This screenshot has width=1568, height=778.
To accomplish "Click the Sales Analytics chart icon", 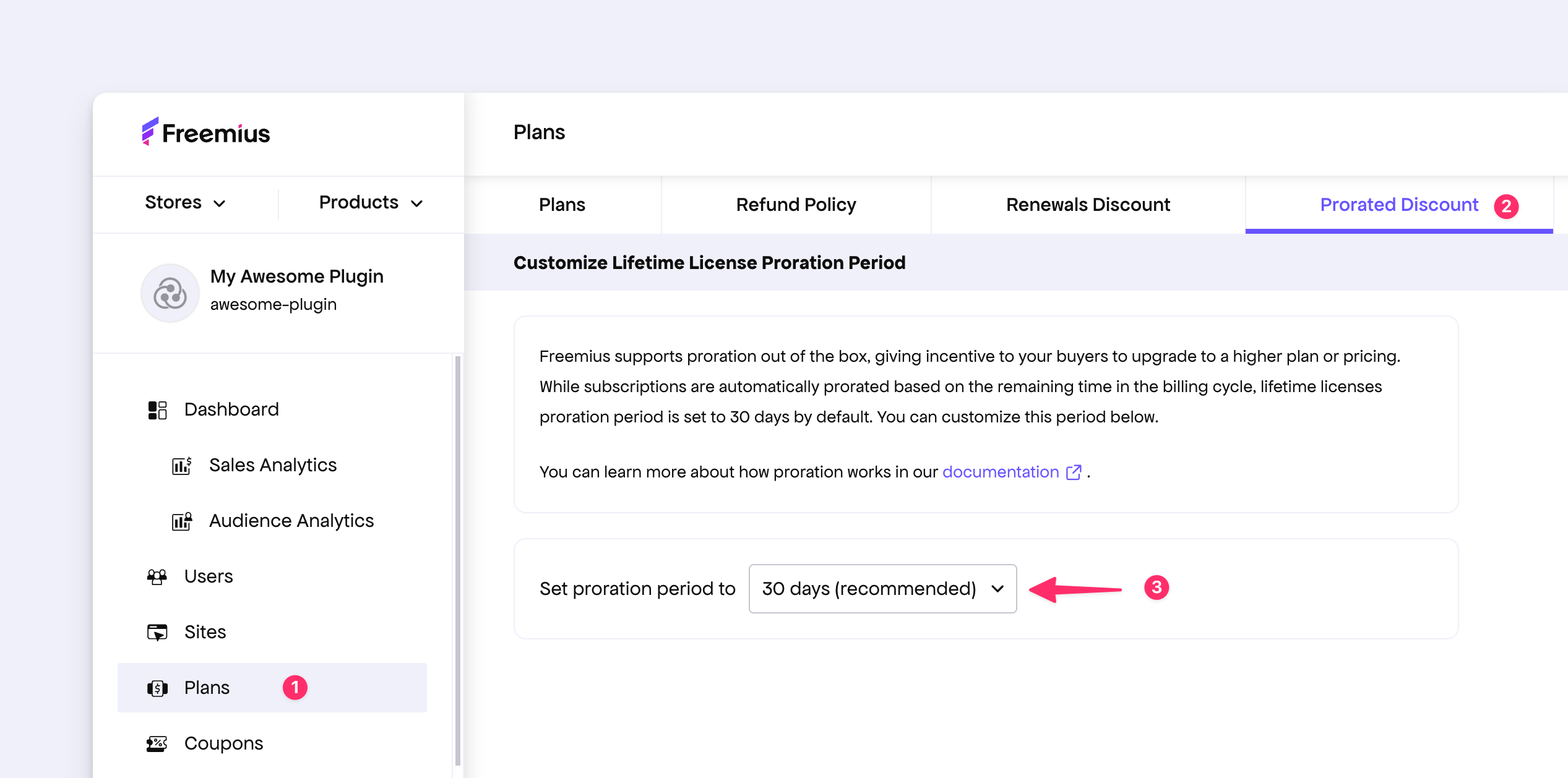I will tap(181, 465).
